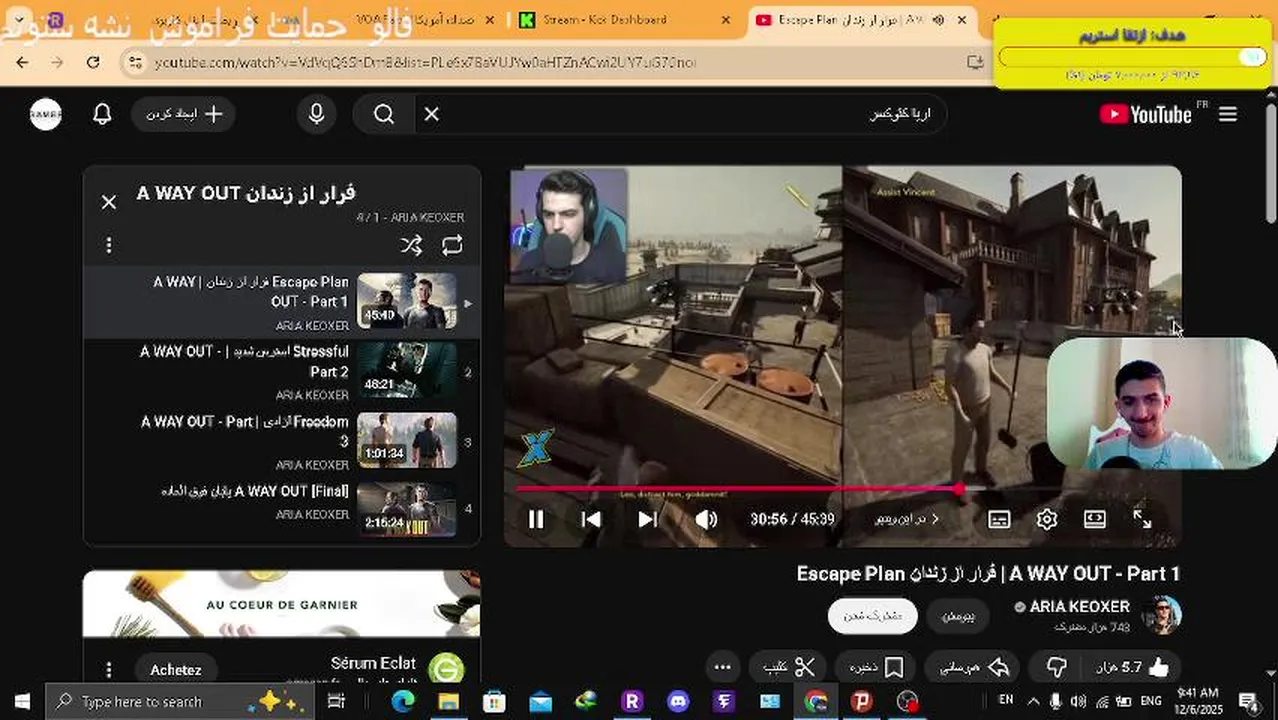The width and height of the screenshot is (1278, 720).
Task: Show hidden system tray icons chevron
Action: coord(1033,701)
